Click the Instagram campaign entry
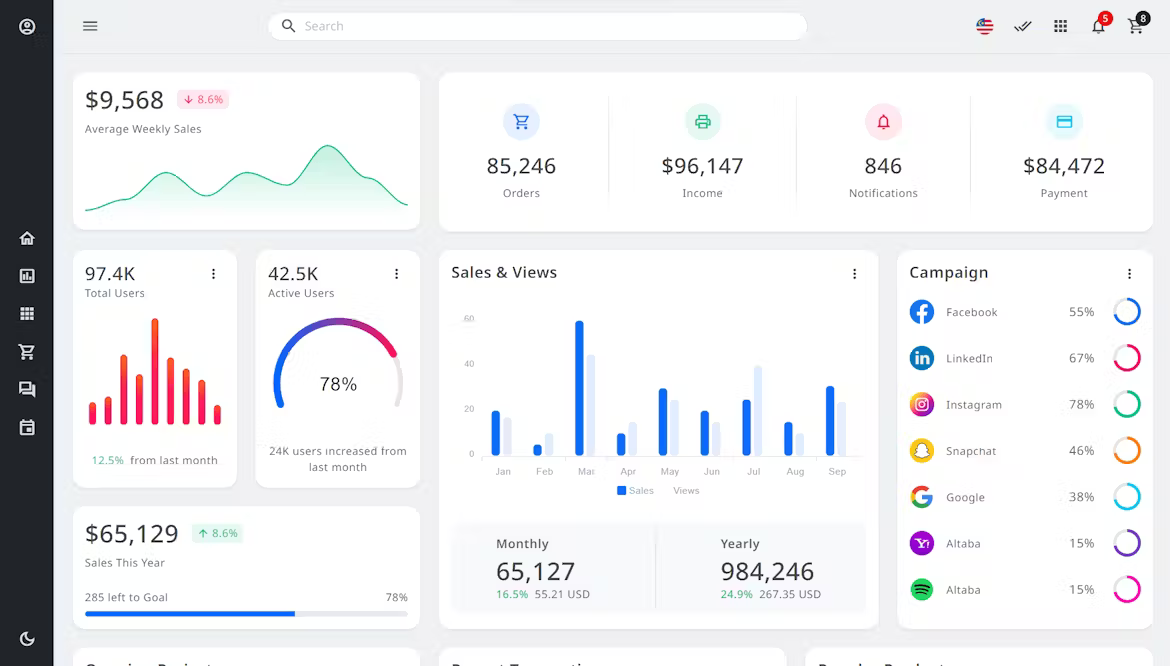 1025,404
